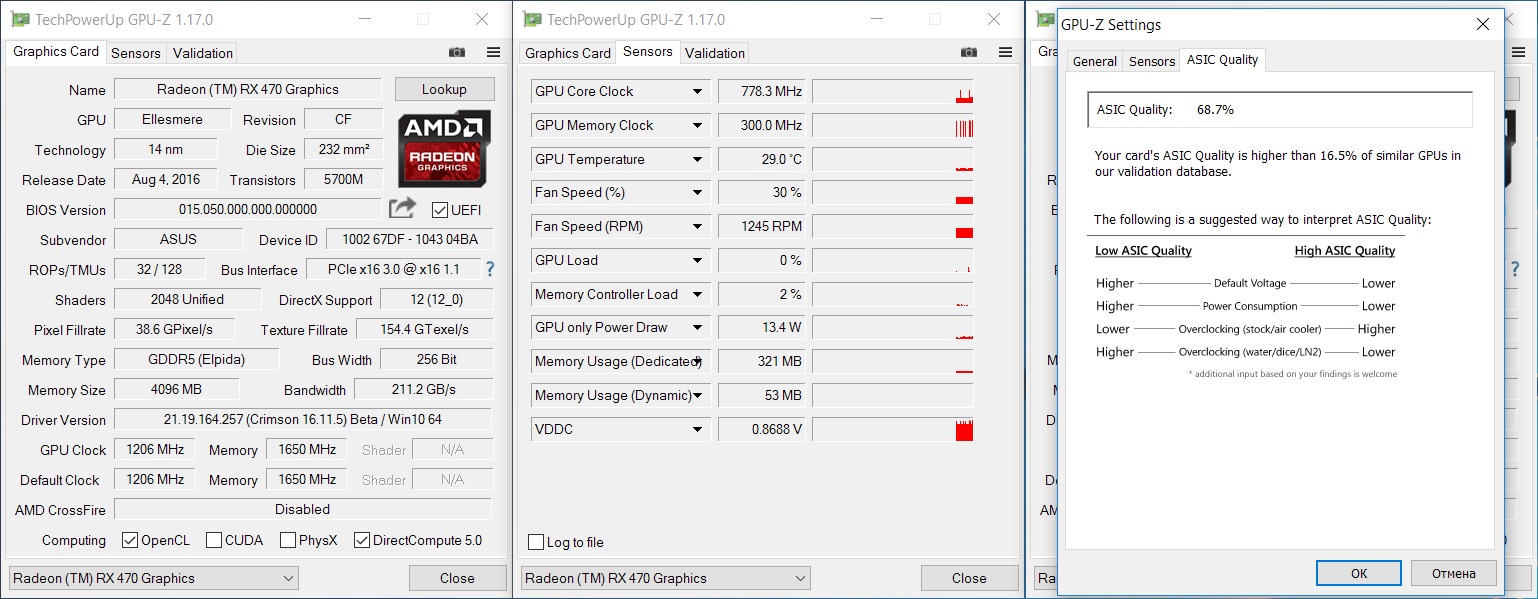Screen dimensions: 1538x599
Task: Click the camera screenshot icon in Graphics Card window
Action: [457, 53]
